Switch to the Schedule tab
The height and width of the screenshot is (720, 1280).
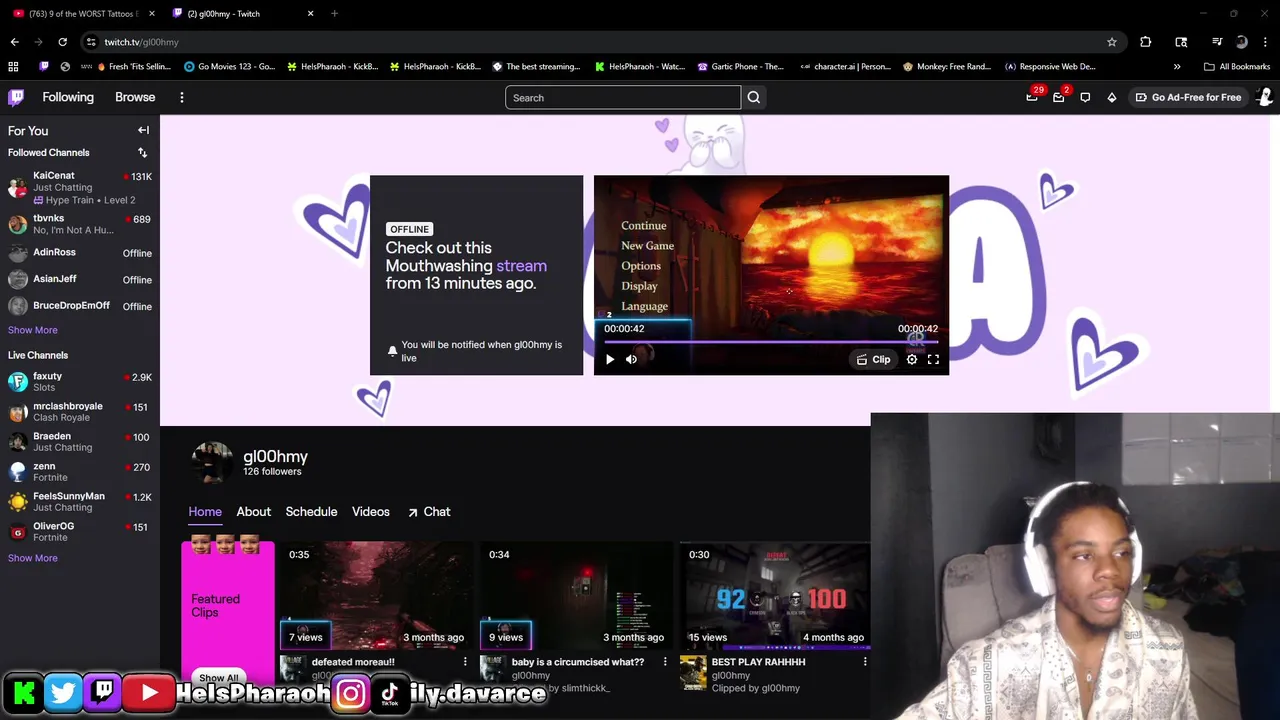[311, 512]
